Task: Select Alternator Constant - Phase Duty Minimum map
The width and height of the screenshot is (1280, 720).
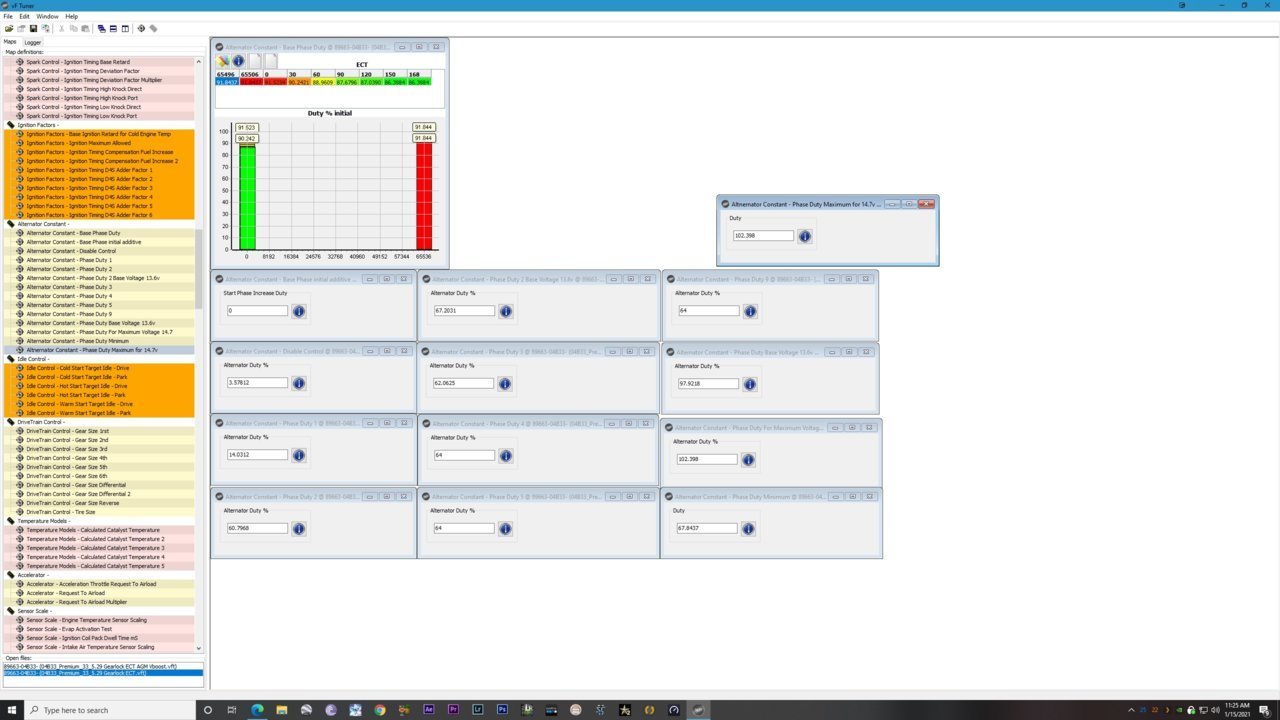Action: point(100,341)
